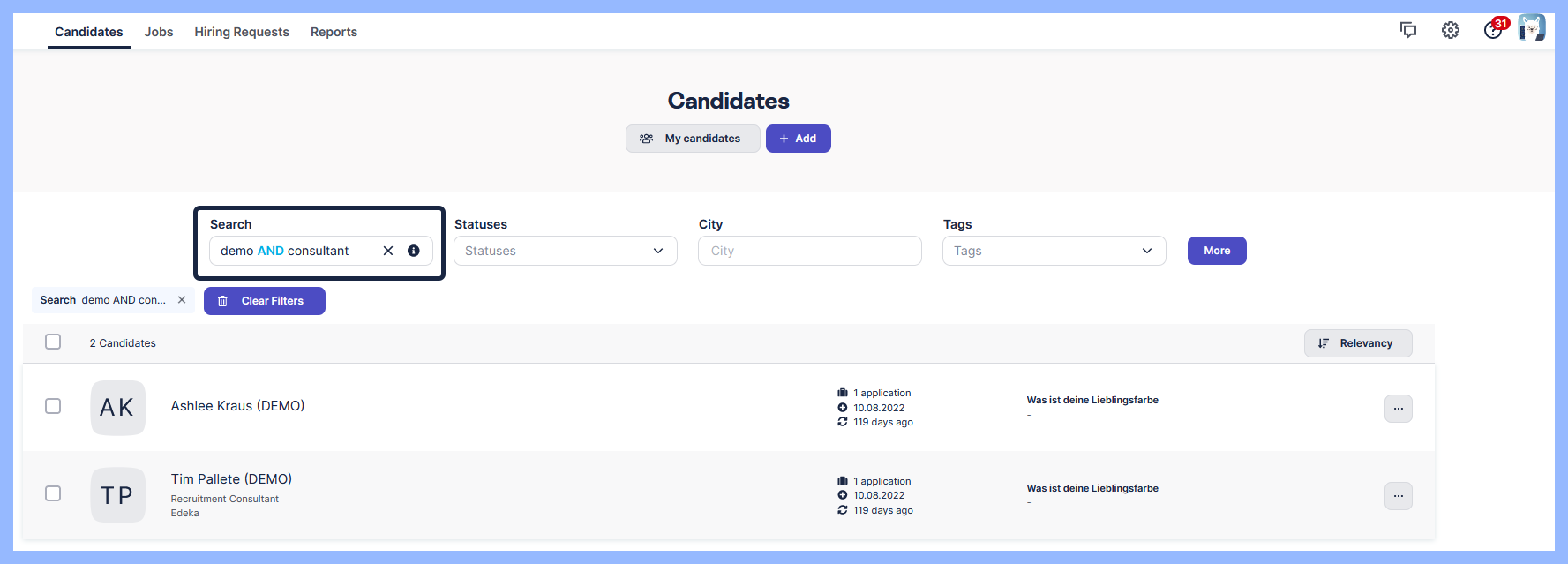
Task: Switch to the Hiring Requests tab
Action: point(242,32)
